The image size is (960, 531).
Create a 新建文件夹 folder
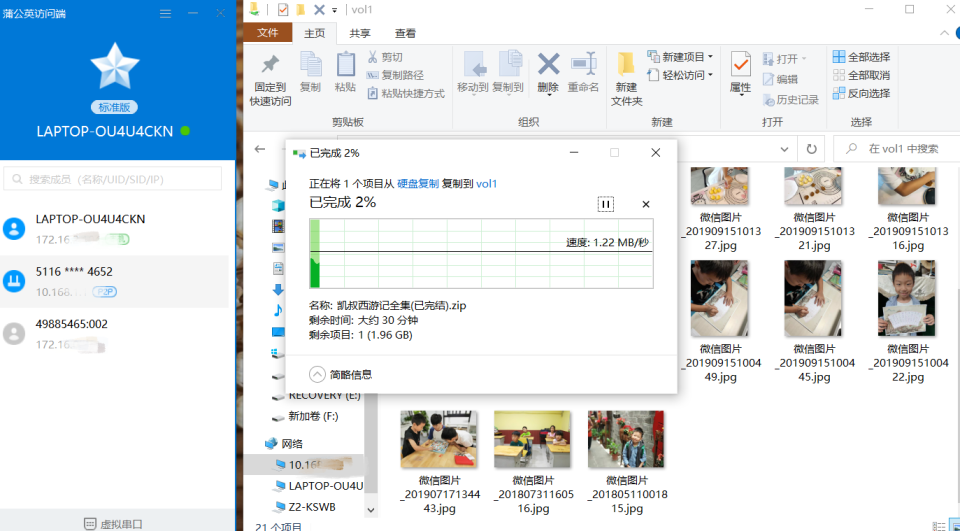point(626,79)
